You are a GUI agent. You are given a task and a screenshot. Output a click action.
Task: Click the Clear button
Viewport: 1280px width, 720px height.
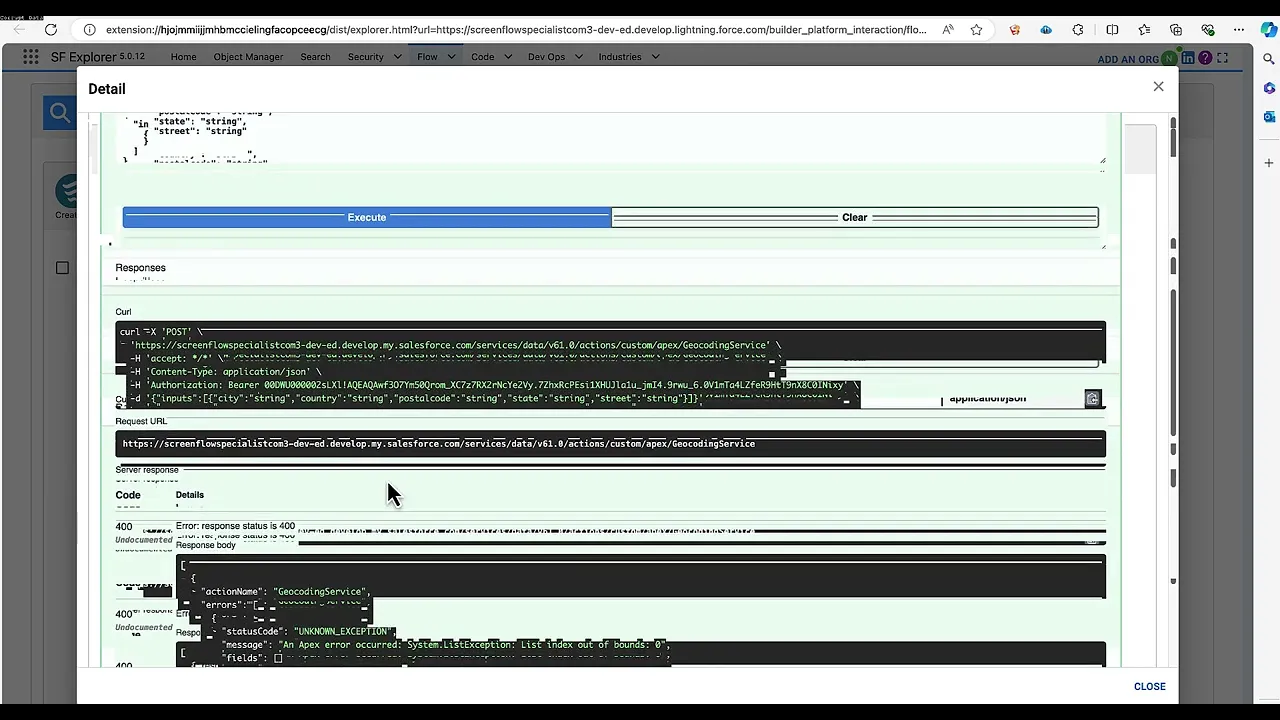tap(854, 217)
